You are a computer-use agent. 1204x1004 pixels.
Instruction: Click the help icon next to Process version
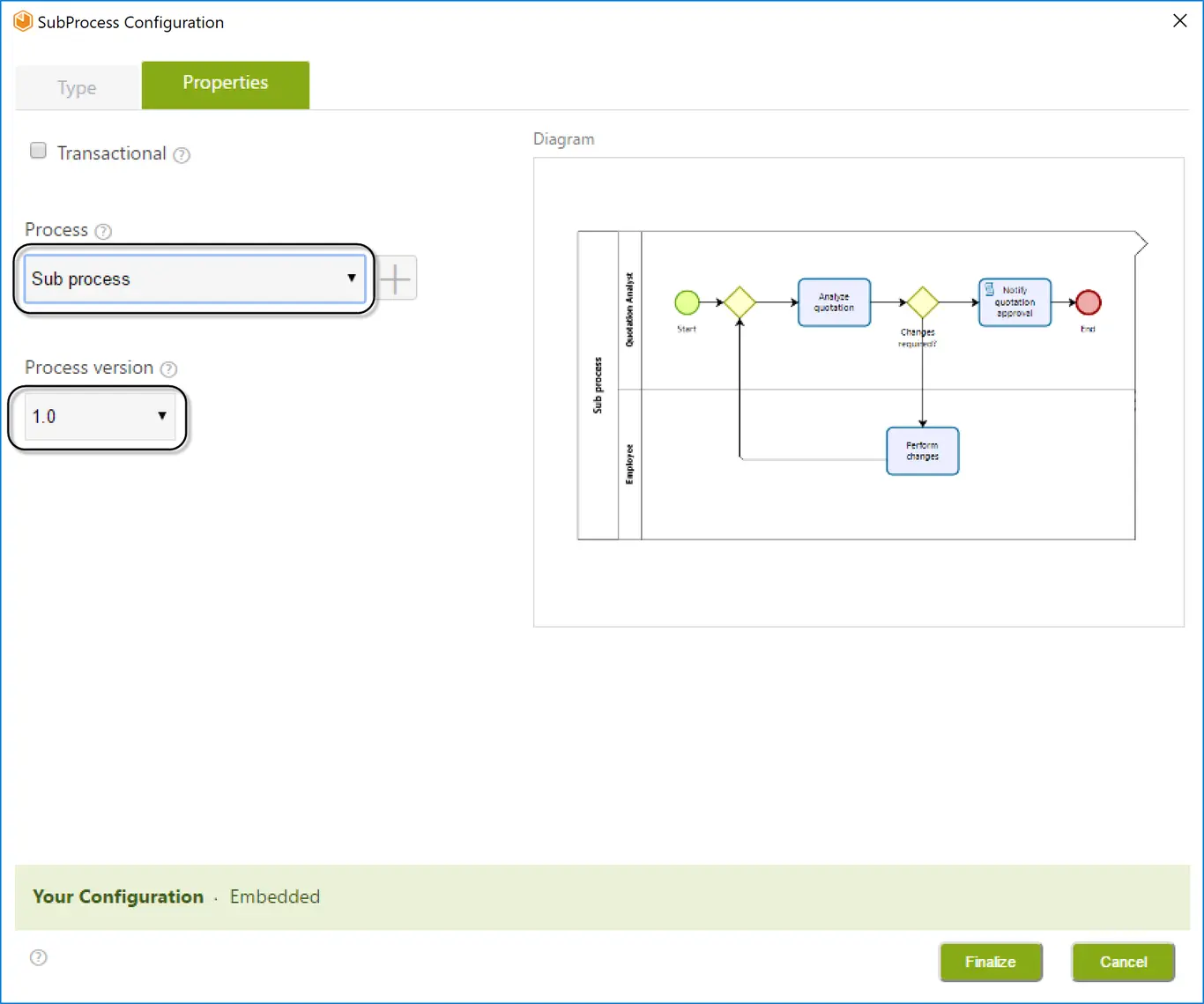[169, 369]
